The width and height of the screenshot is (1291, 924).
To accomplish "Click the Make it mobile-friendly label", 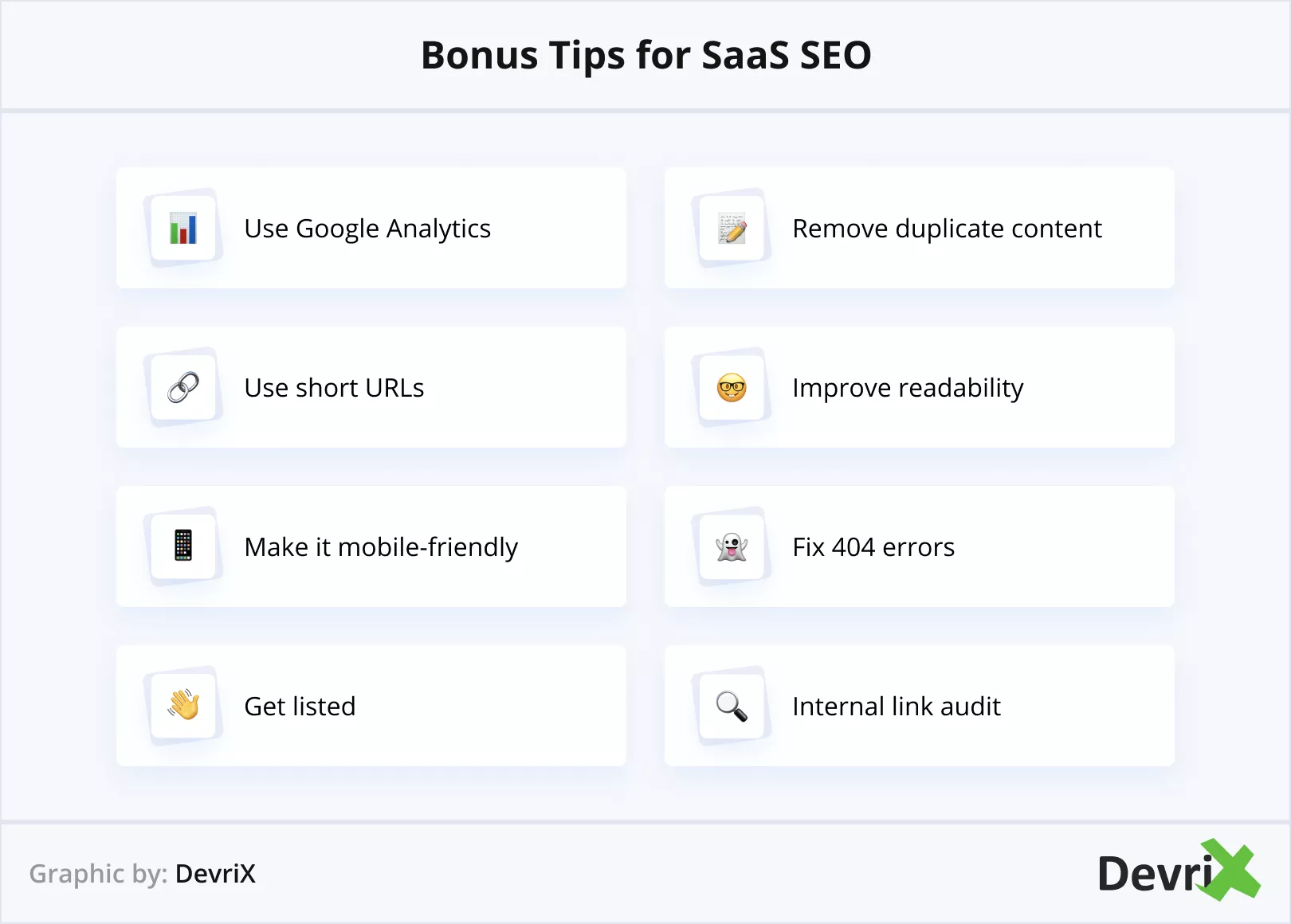I will click(381, 547).
